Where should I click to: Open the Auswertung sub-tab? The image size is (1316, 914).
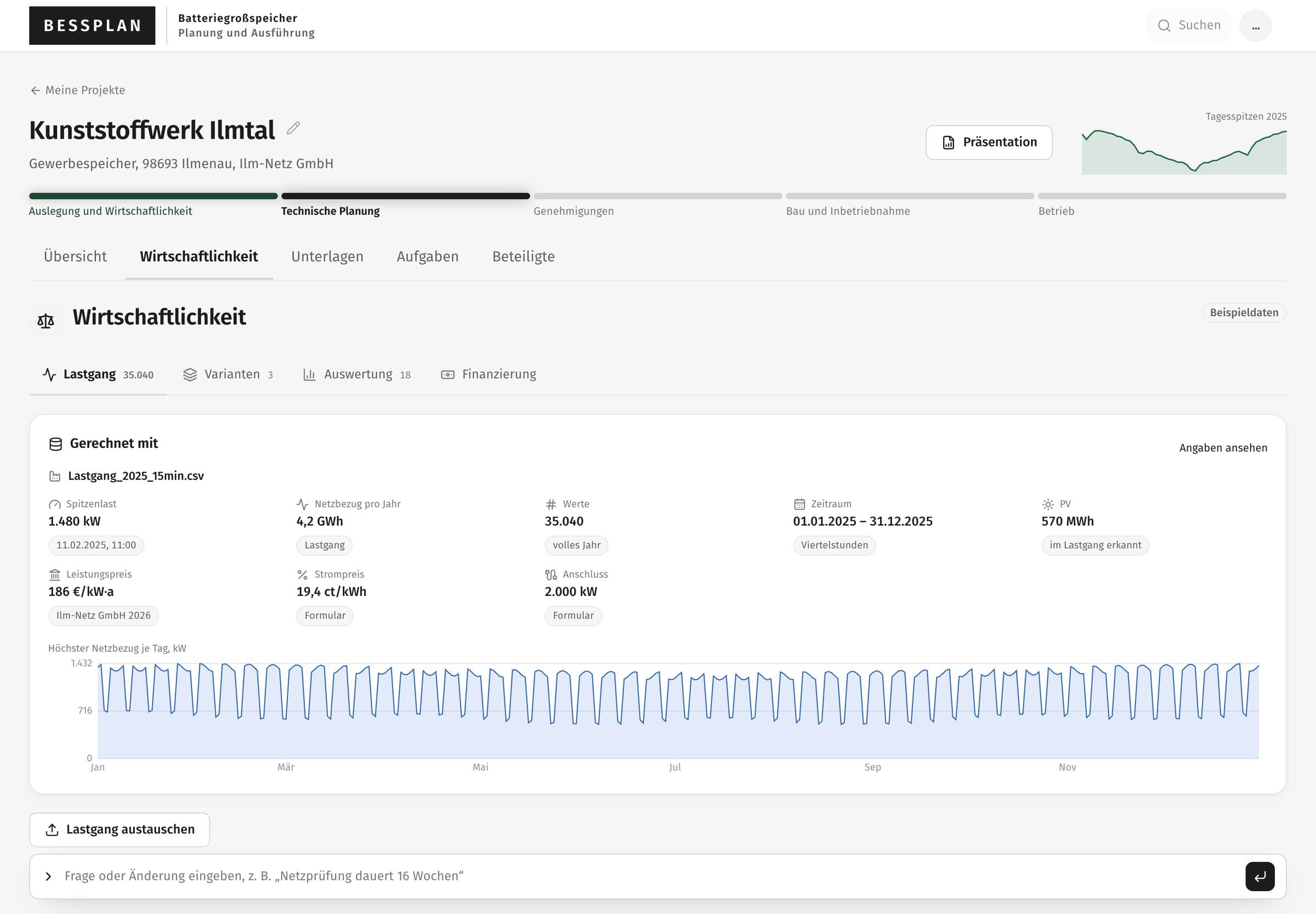tap(356, 374)
